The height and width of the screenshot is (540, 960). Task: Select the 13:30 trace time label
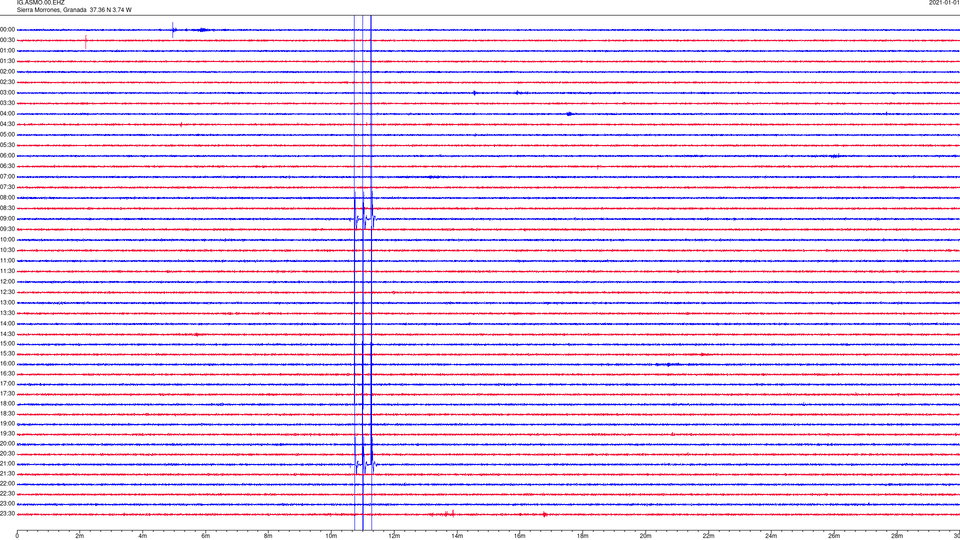point(7,313)
